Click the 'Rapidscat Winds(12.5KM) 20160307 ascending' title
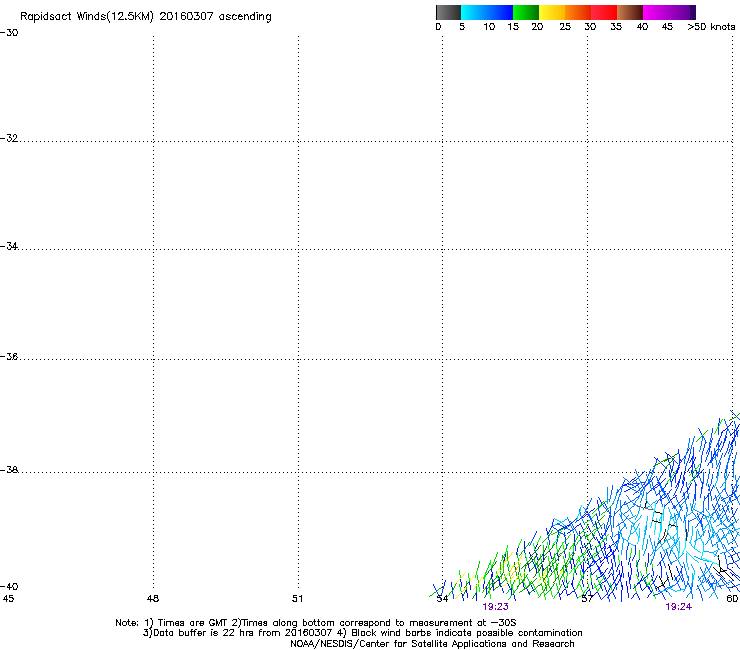Image resolution: width=740 pixels, height=650 pixels. click(146, 17)
